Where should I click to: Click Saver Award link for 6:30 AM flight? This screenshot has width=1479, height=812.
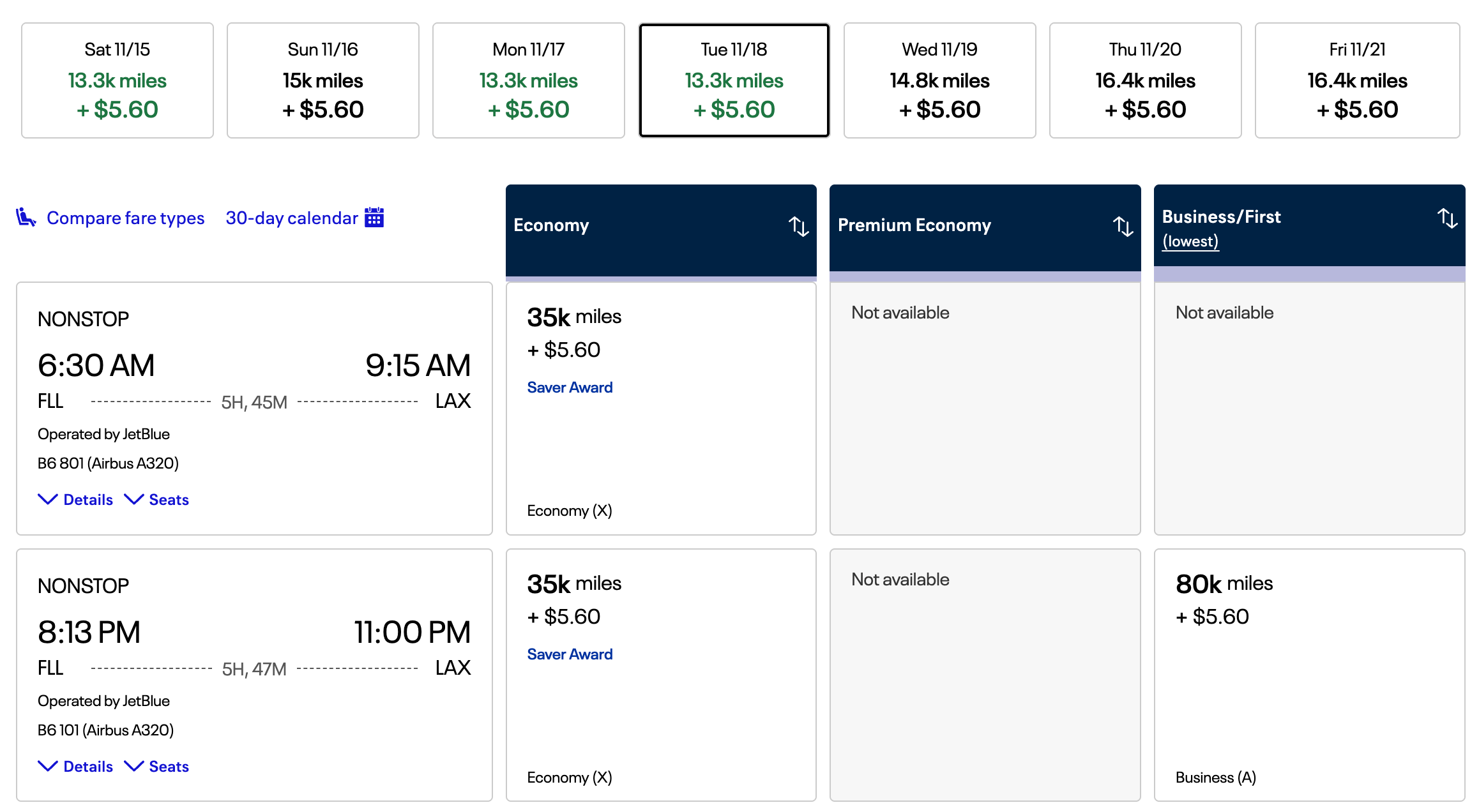[570, 387]
